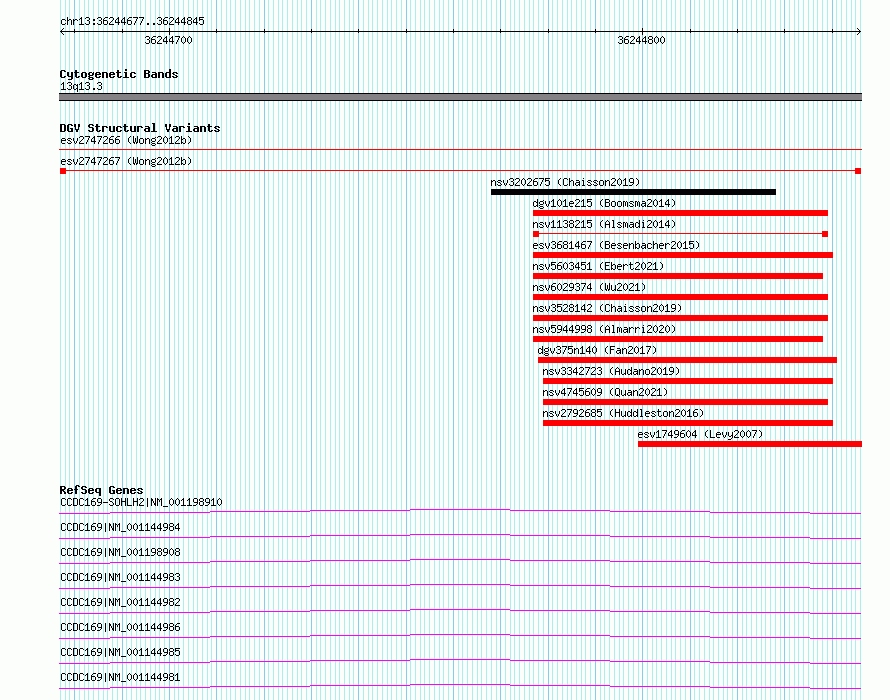Select the esv2747267 (Wong2012b) variant label
Screen dimensions: 890x700
click(x=126, y=161)
